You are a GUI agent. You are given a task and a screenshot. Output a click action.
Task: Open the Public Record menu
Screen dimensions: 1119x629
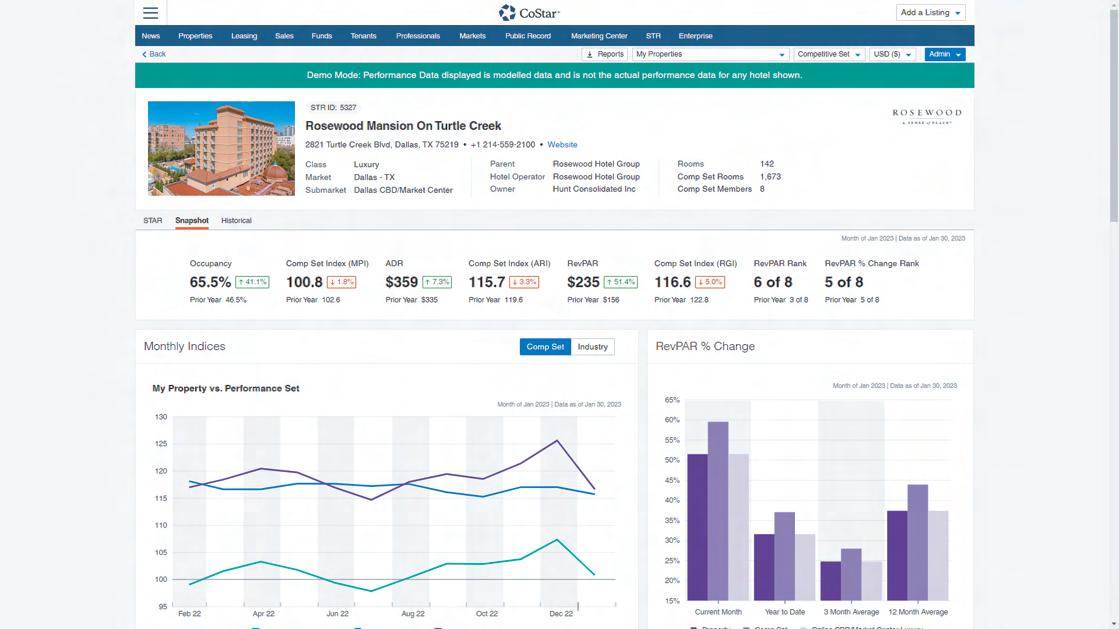527,36
